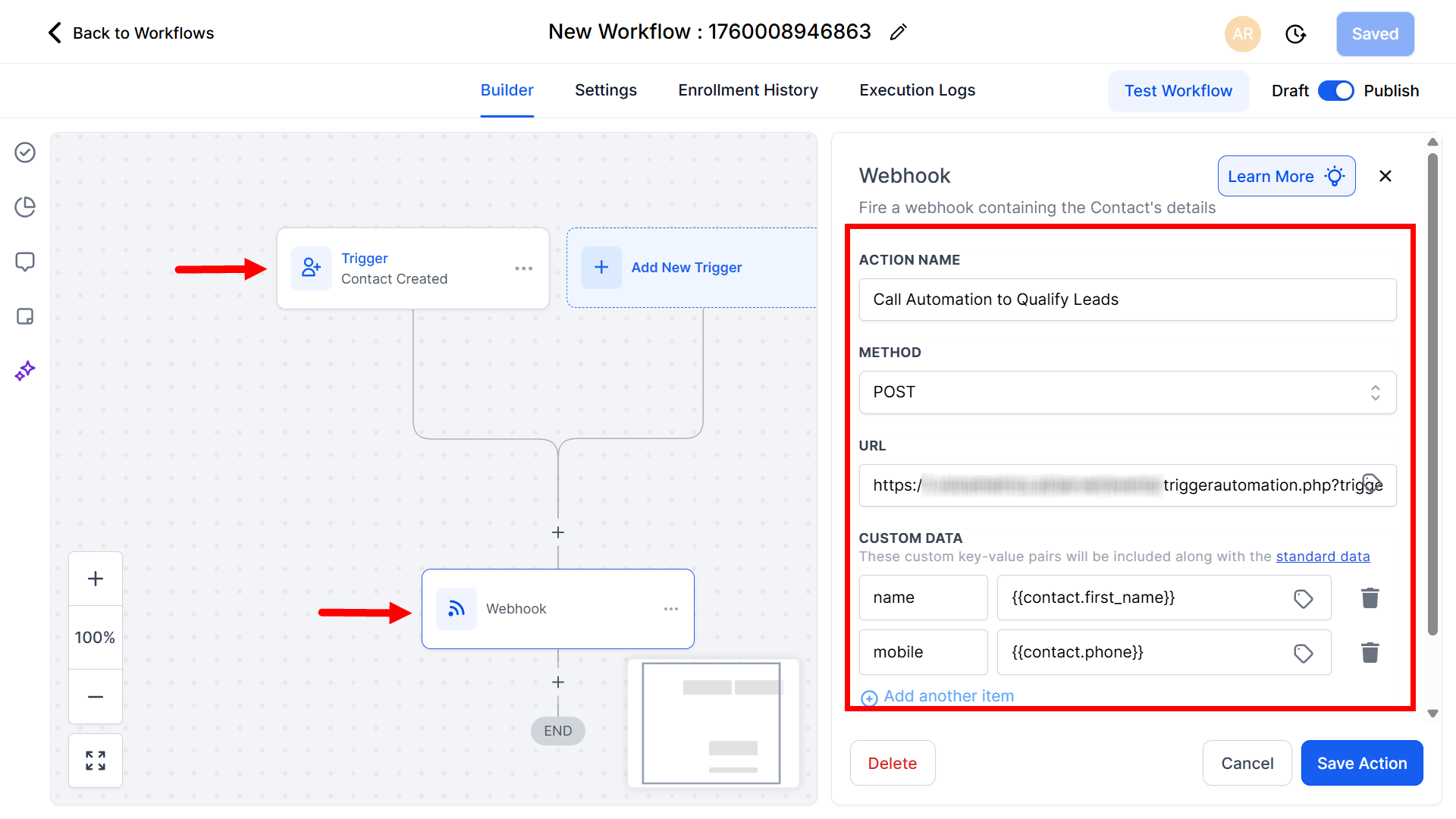Click the pencil icon to rename workflow

899,32
